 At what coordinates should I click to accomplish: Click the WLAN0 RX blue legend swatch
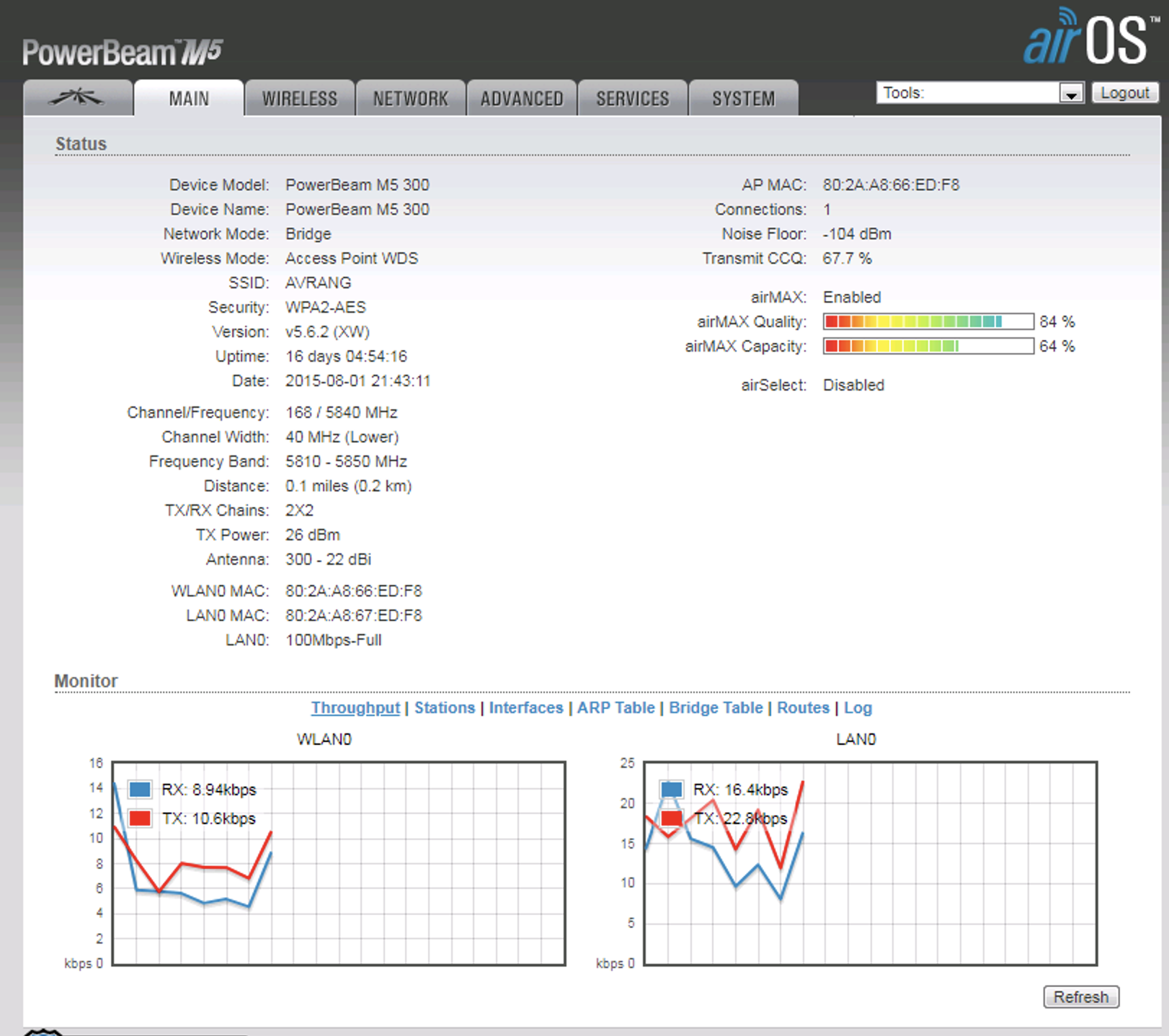140,790
